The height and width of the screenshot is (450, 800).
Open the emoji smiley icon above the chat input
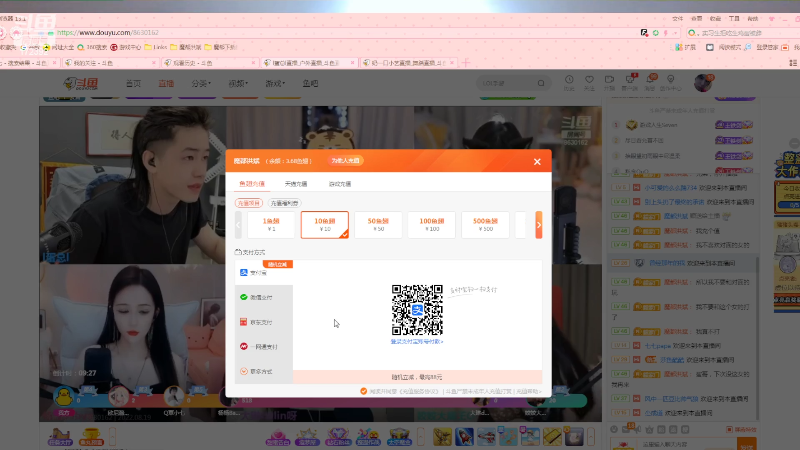click(614, 430)
